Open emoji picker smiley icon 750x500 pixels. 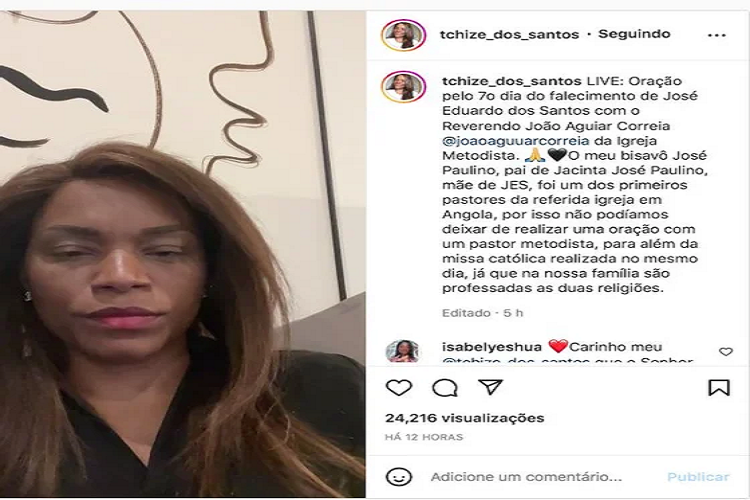pyautogui.click(x=398, y=477)
